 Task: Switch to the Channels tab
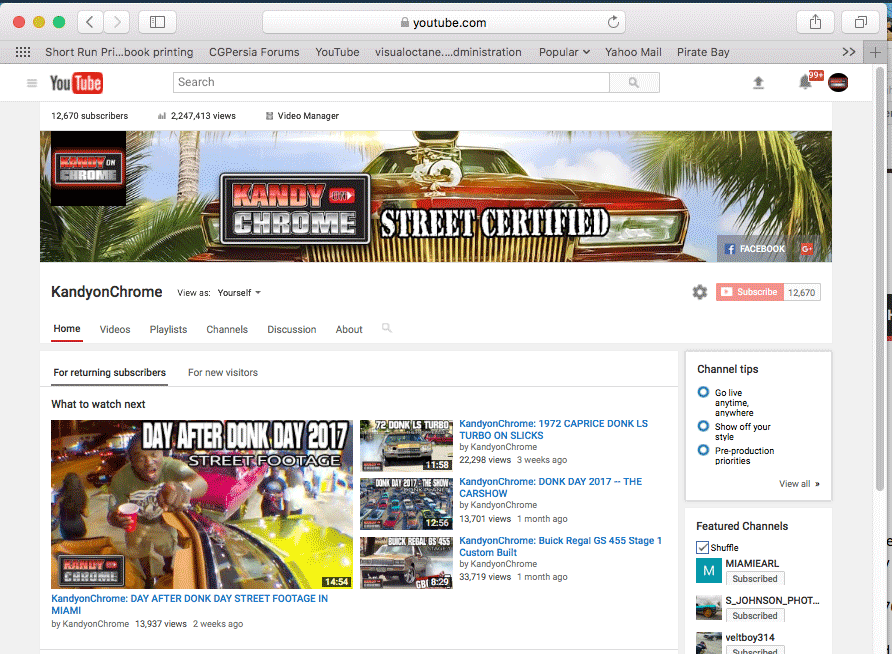coord(227,329)
